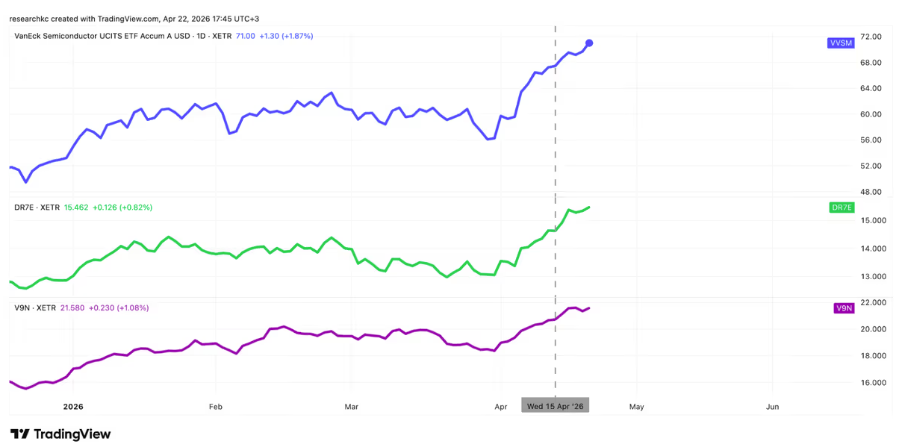Click the DR7E 15.462 last price value
This screenshot has width=901, height=446.
click(75, 207)
